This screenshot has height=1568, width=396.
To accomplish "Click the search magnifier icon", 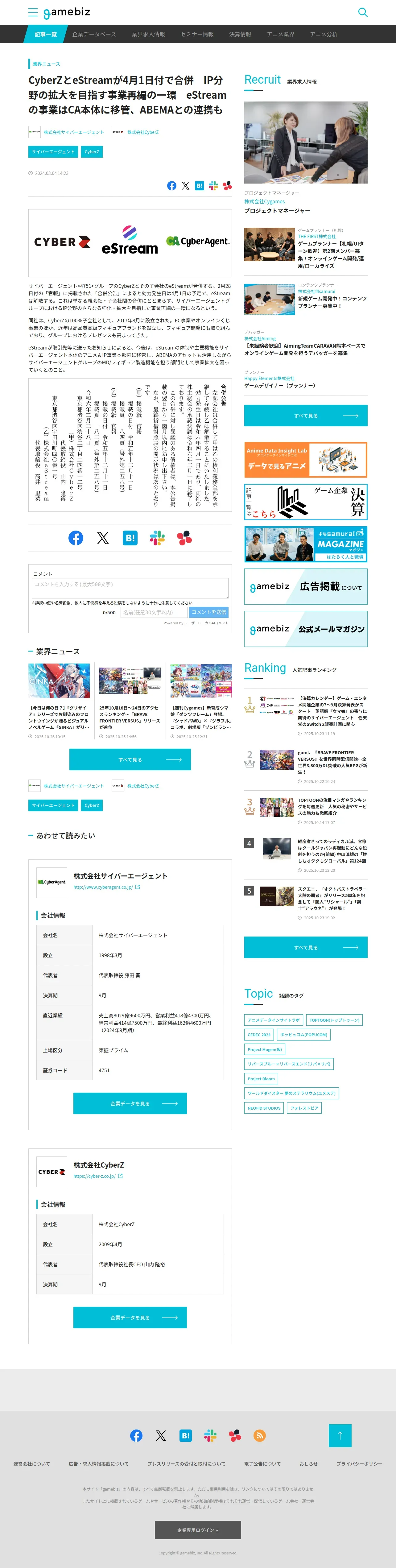I will coord(363,12).
